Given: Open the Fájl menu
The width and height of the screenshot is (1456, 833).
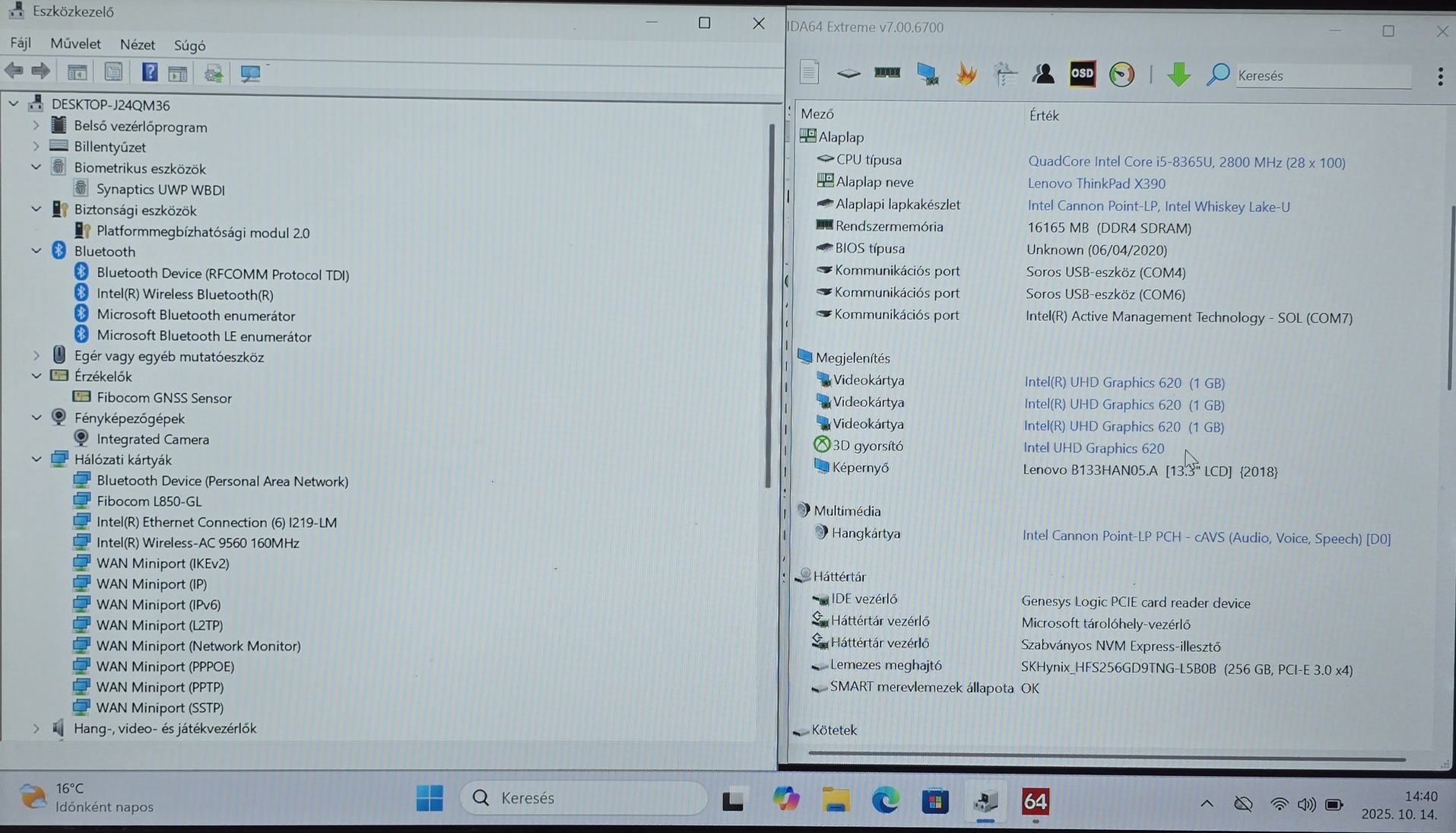Looking at the screenshot, I should pyautogui.click(x=21, y=43).
